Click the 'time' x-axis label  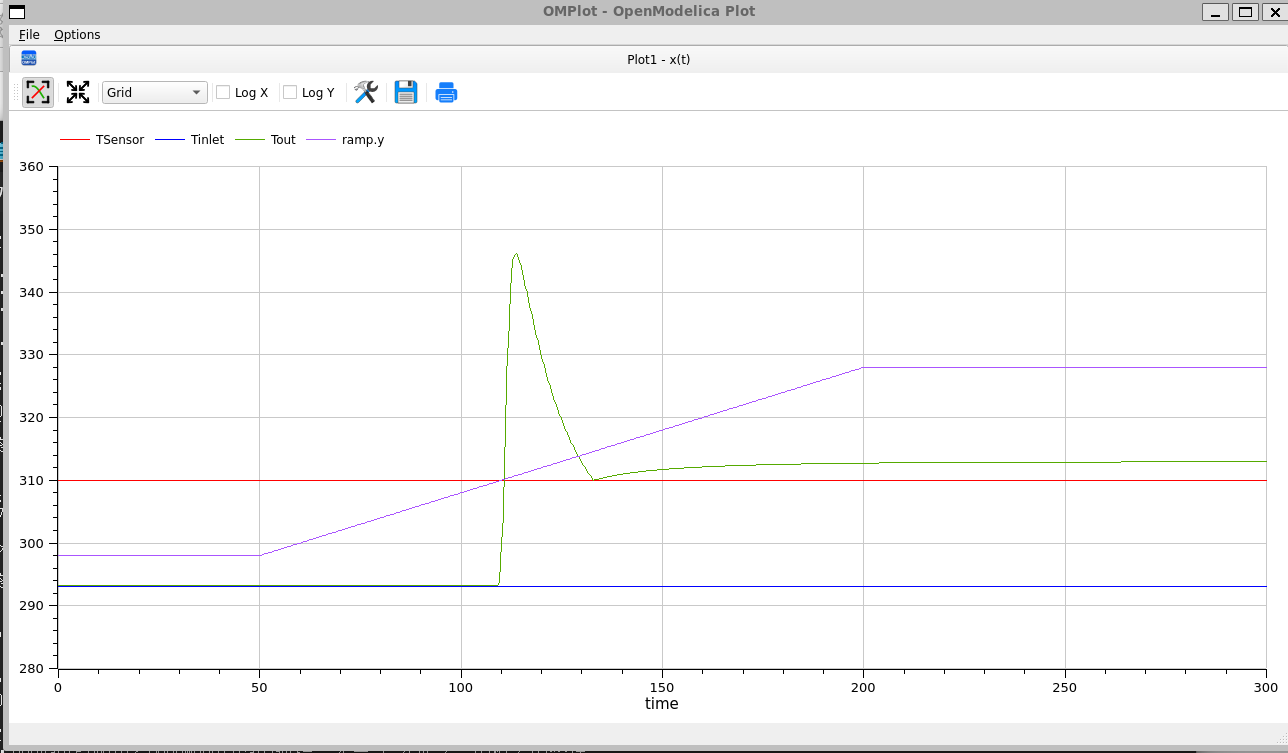661,704
